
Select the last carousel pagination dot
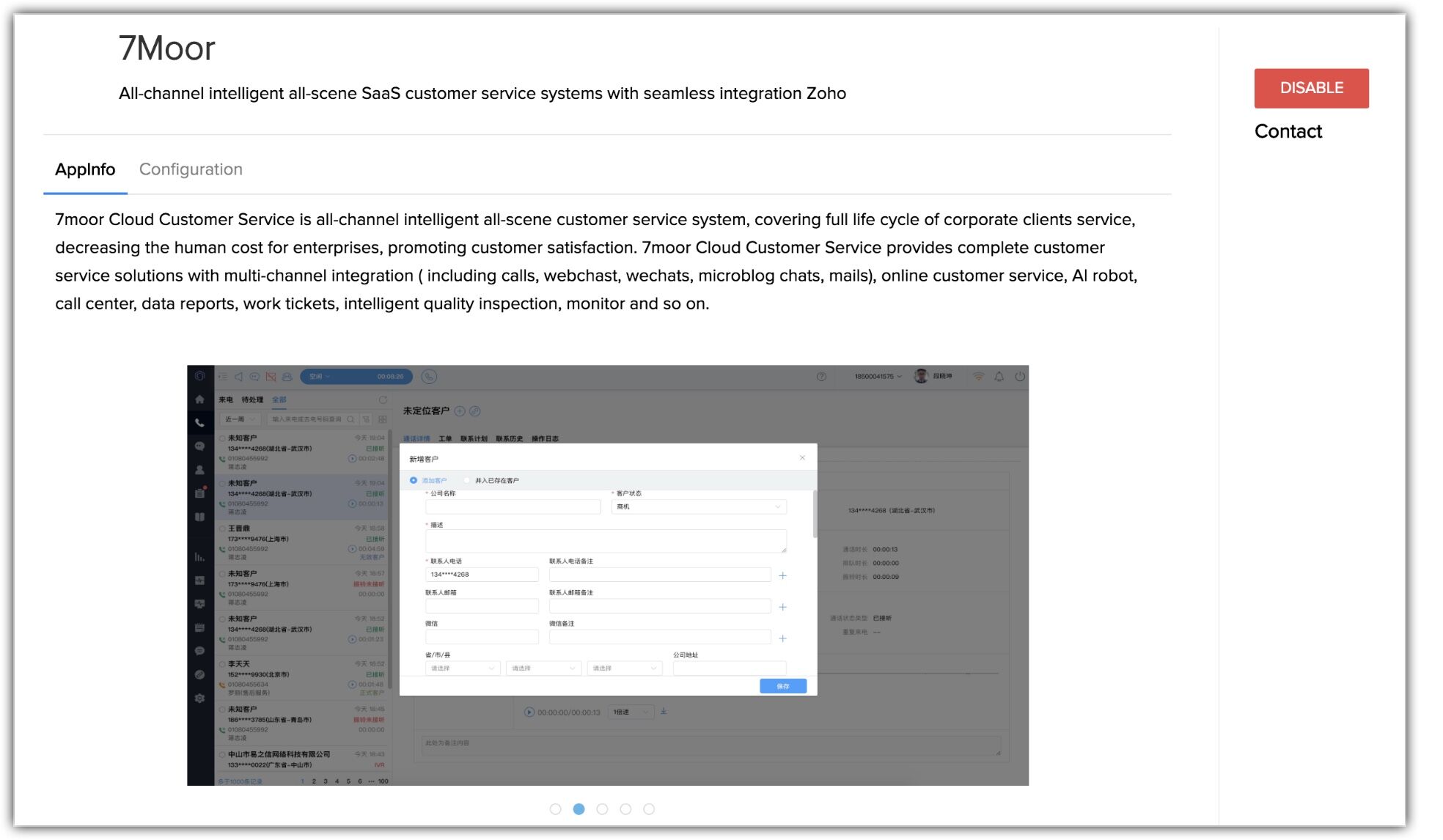click(x=649, y=809)
